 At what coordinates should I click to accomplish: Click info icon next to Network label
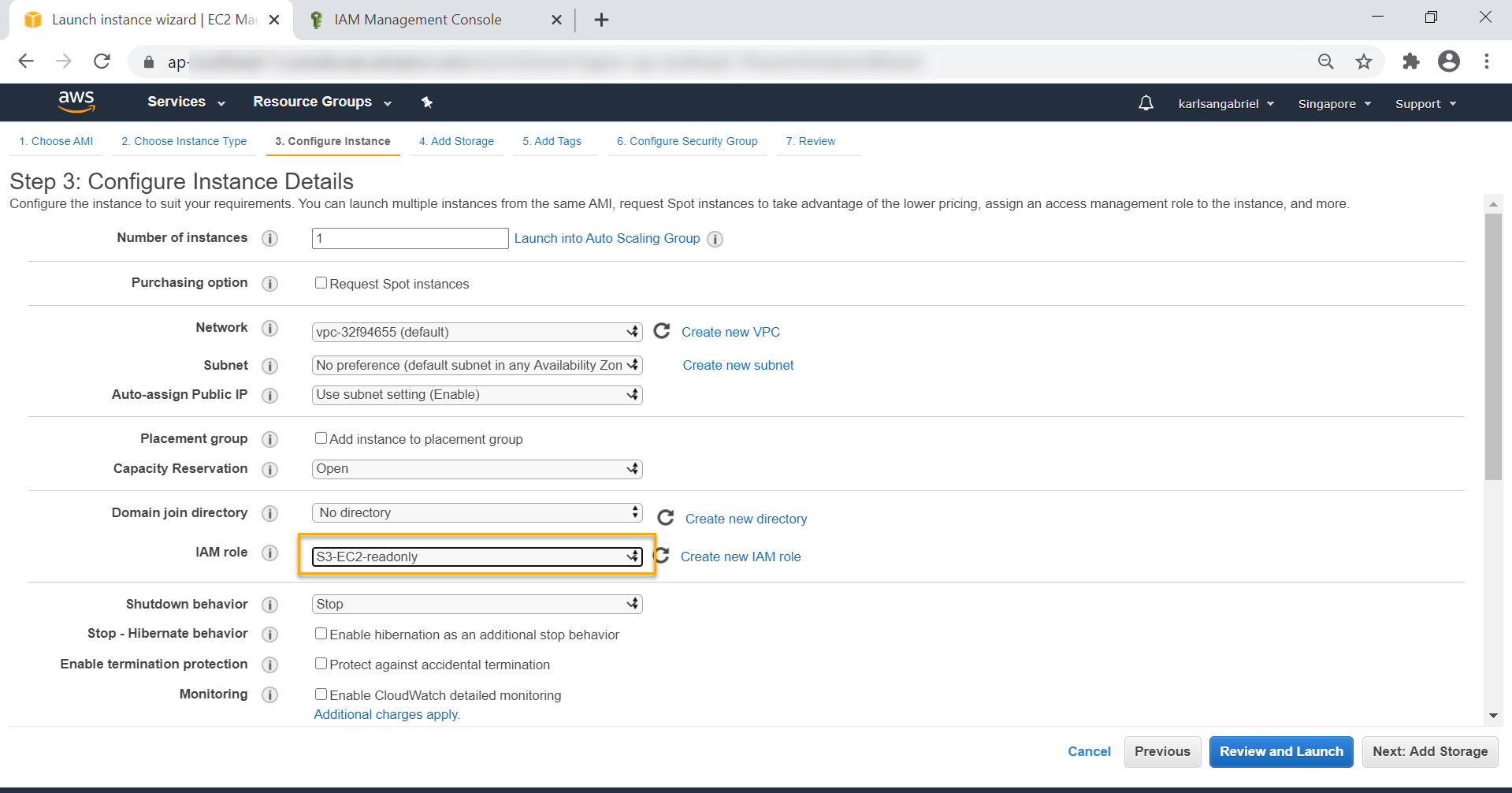(x=269, y=328)
